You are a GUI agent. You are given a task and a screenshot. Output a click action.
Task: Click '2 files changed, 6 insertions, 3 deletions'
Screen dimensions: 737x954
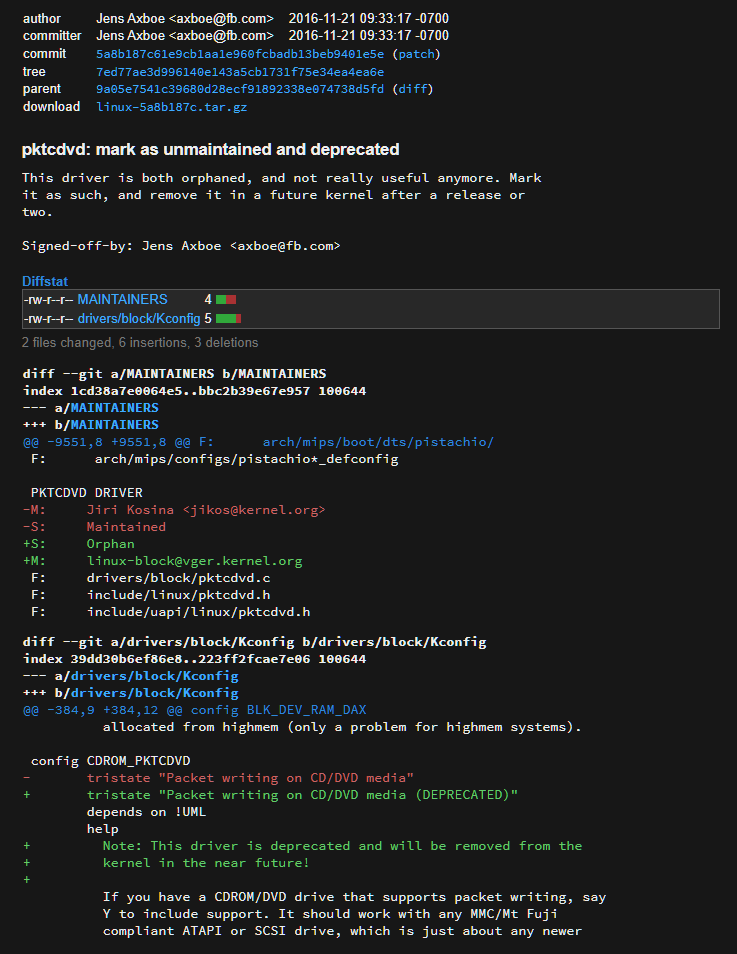pyautogui.click(x=140, y=343)
